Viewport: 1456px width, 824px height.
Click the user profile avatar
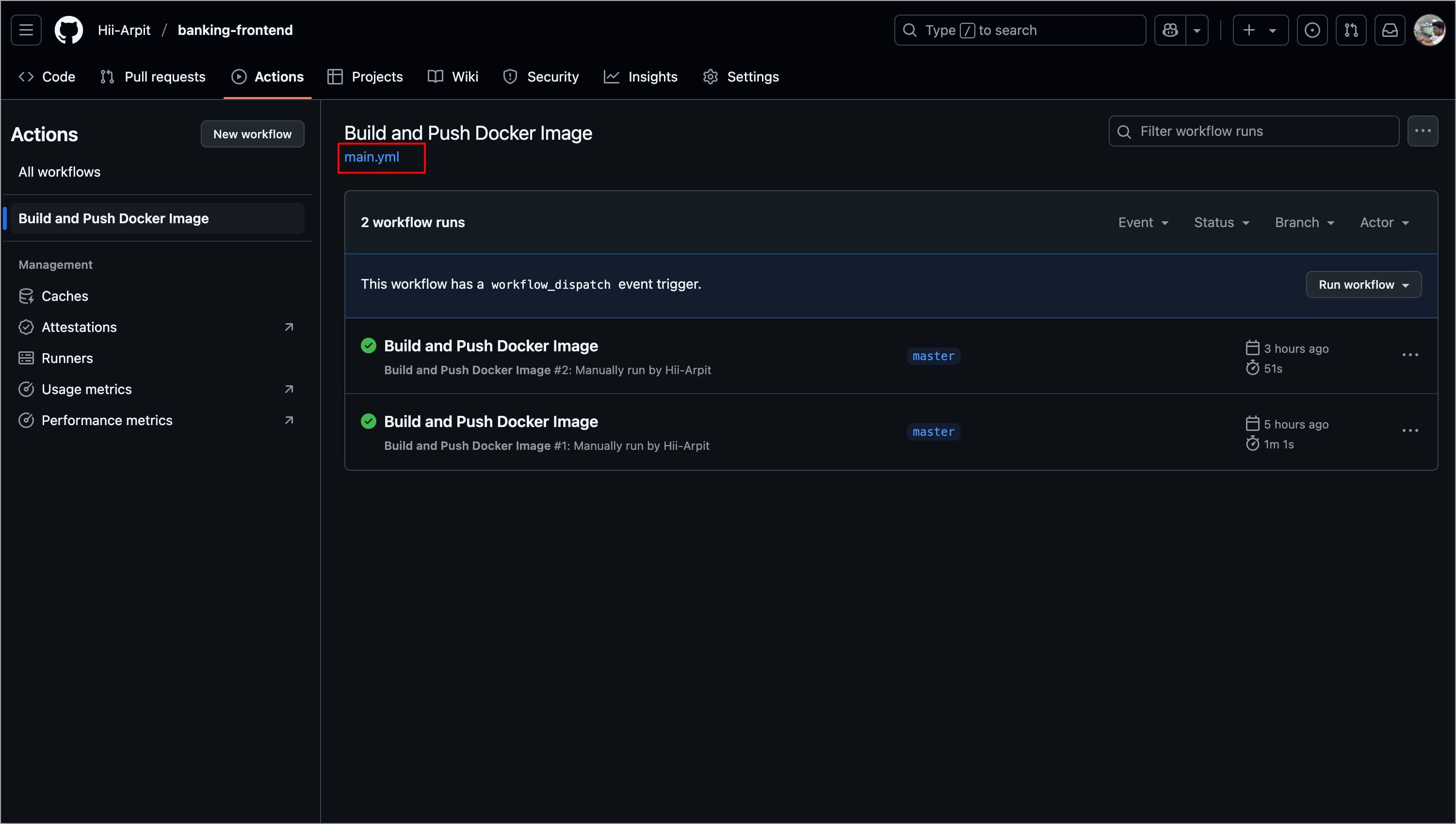coord(1429,30)
